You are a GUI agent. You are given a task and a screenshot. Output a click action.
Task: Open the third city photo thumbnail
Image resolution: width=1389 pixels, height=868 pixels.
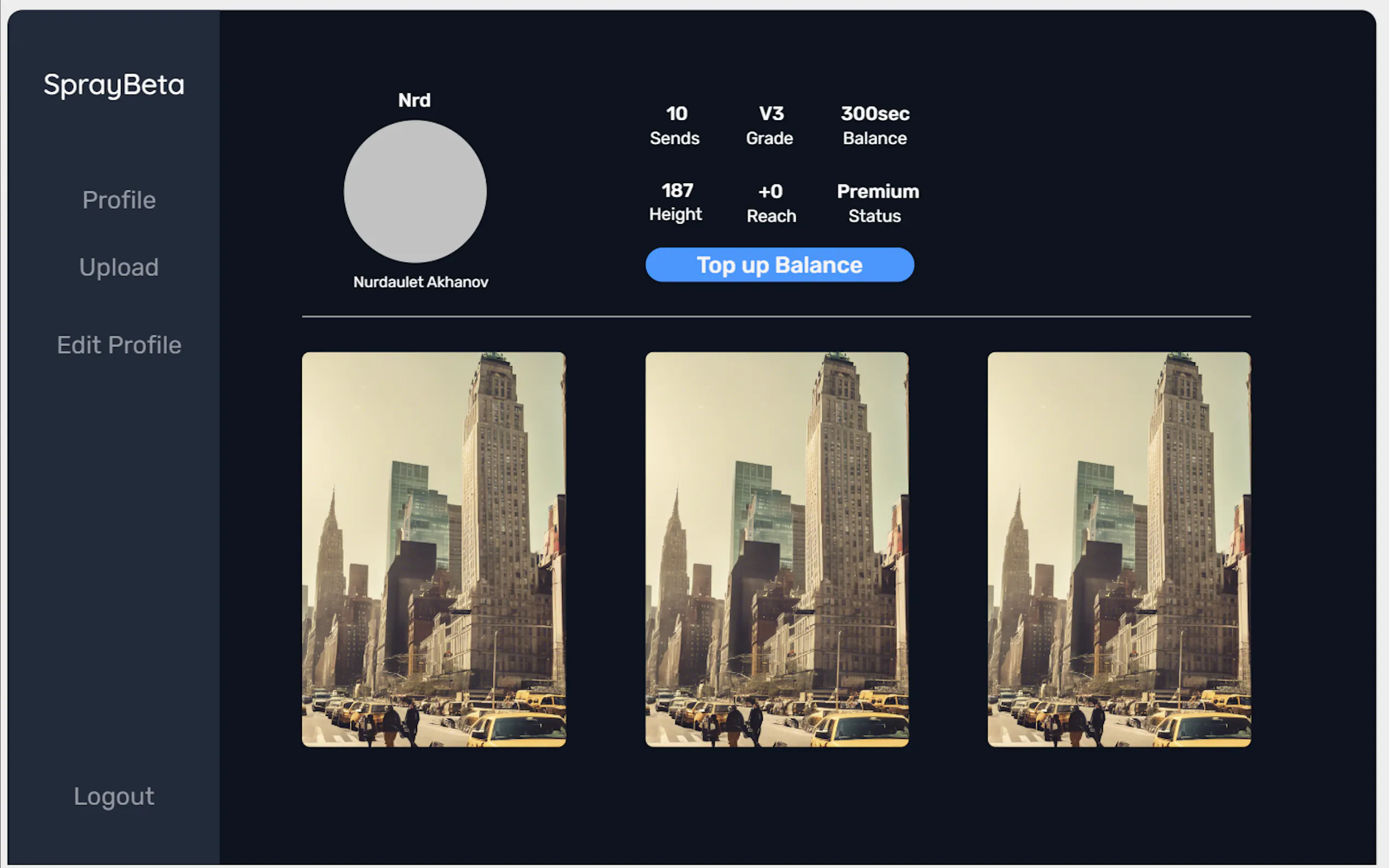coord(1118,549)
